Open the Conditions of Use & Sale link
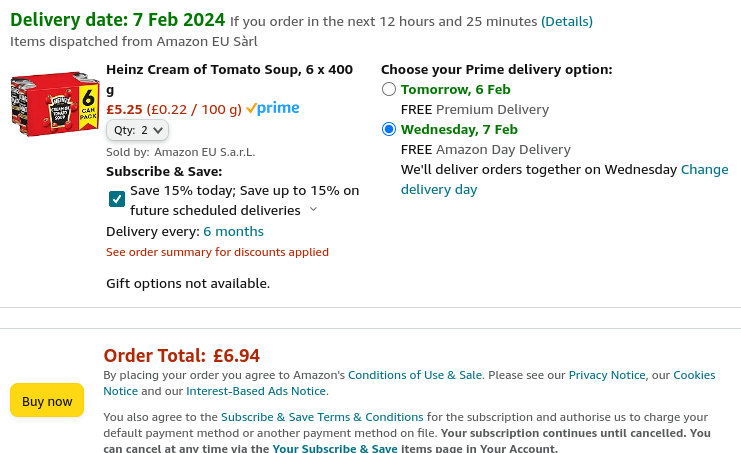The width and height of the screenshot is (741, 453). (x=415, y=375)
